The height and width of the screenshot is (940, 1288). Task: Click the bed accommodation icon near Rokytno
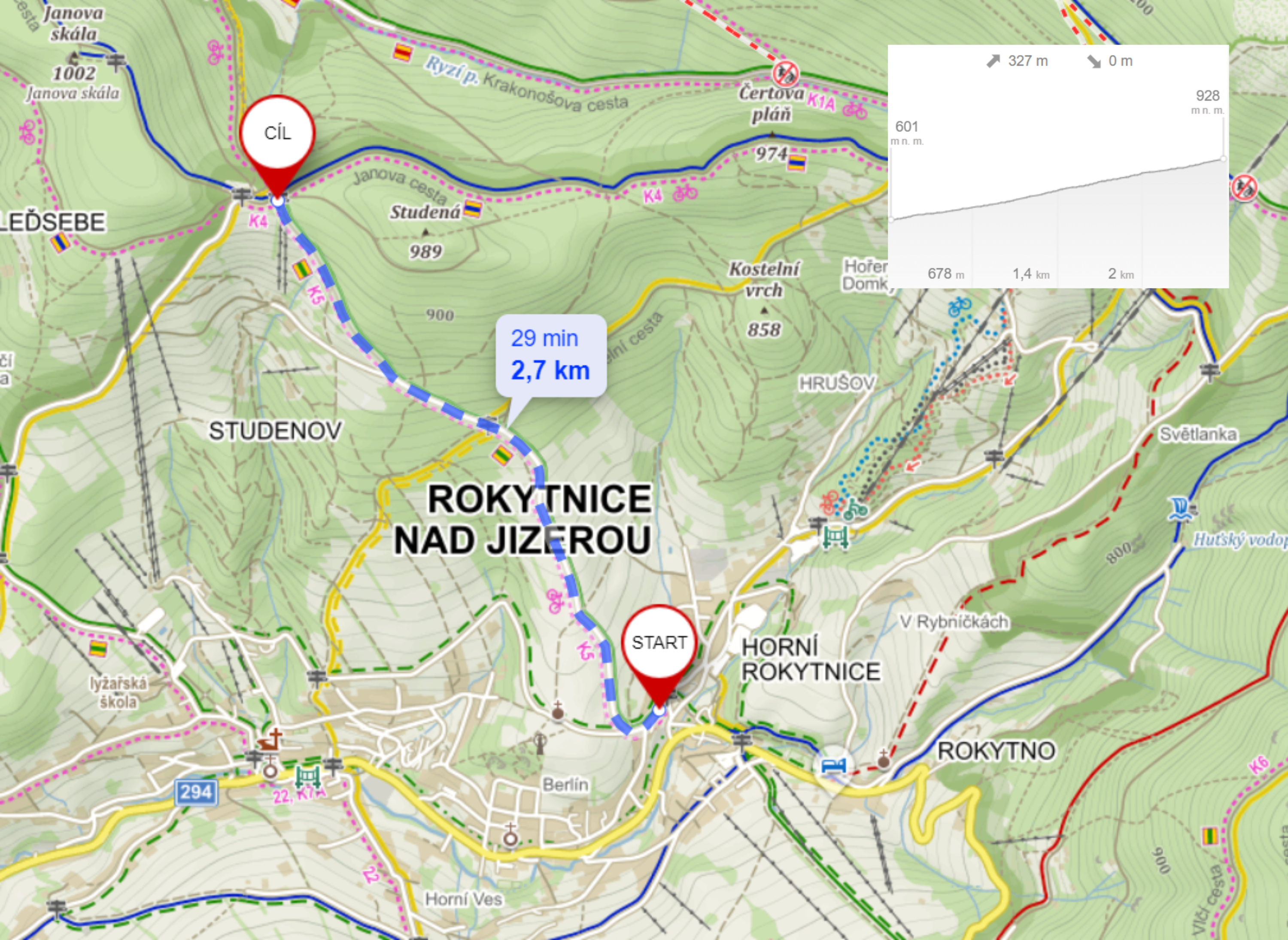834,766
